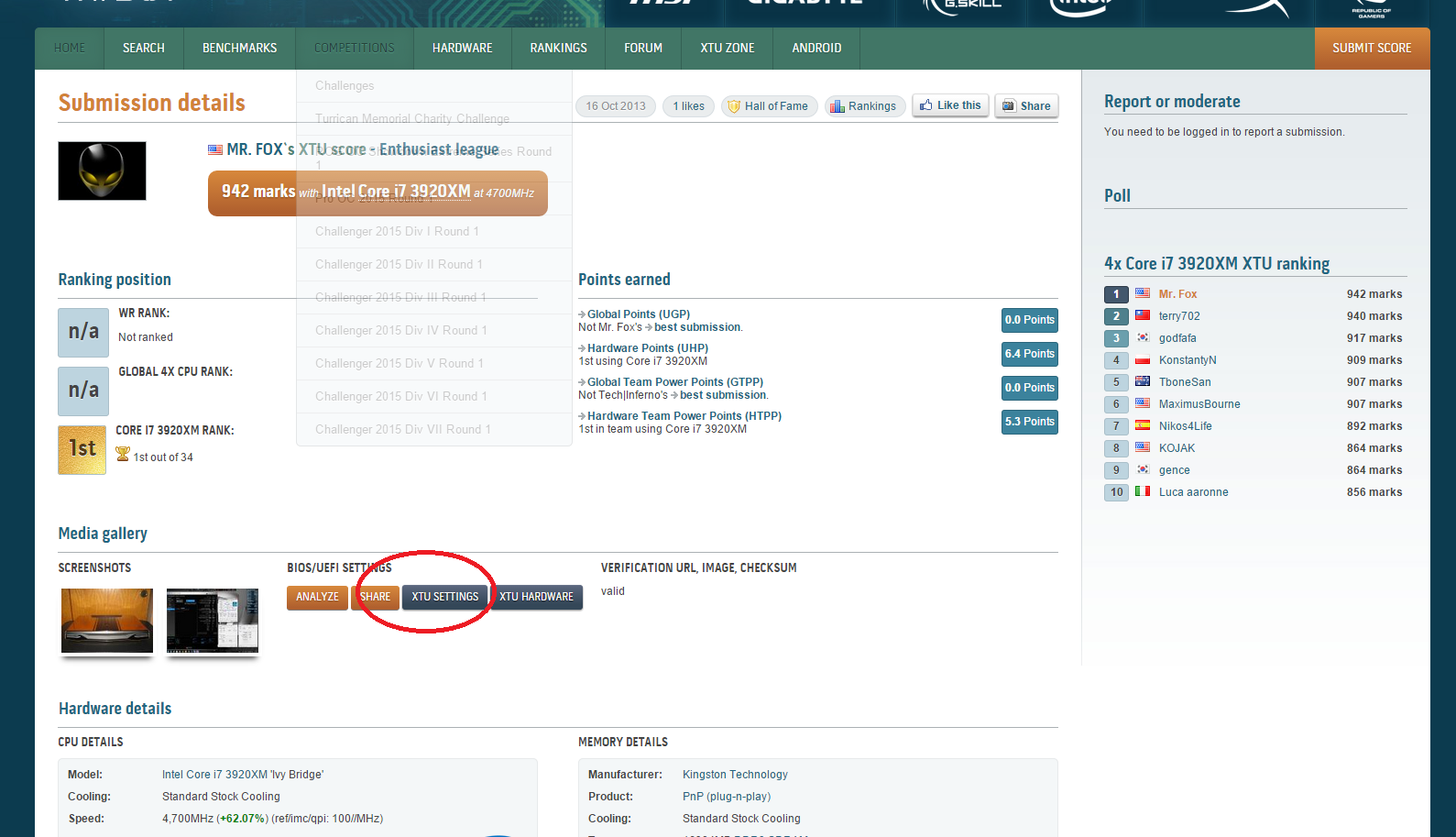Open Kingston Technology manufacturer link
1456x837 pixels.
pos(735,775)
